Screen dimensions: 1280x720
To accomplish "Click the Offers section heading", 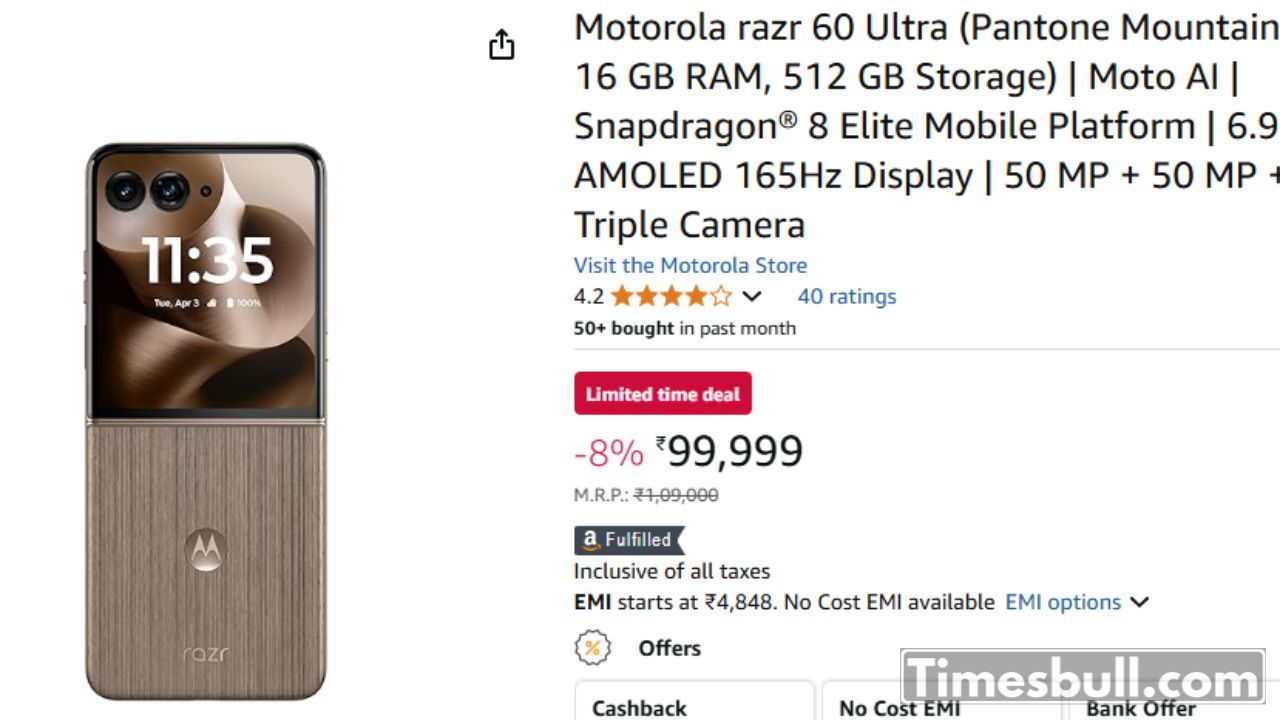I will [669, 648].
